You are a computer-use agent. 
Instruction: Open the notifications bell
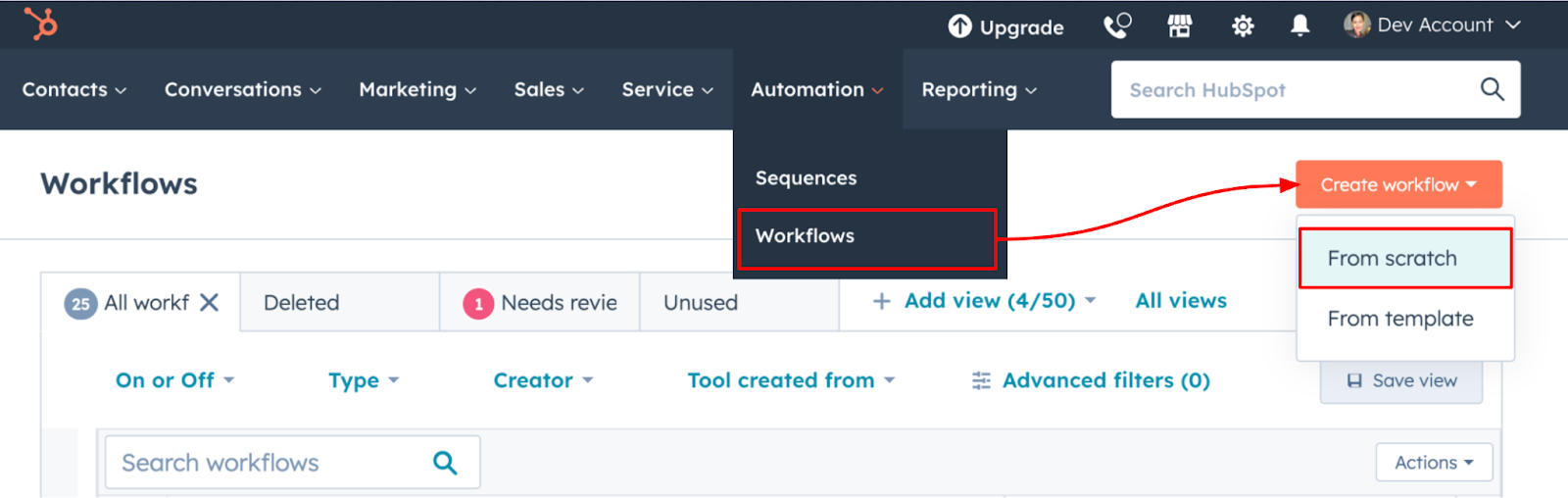(x=1300, y=26)
